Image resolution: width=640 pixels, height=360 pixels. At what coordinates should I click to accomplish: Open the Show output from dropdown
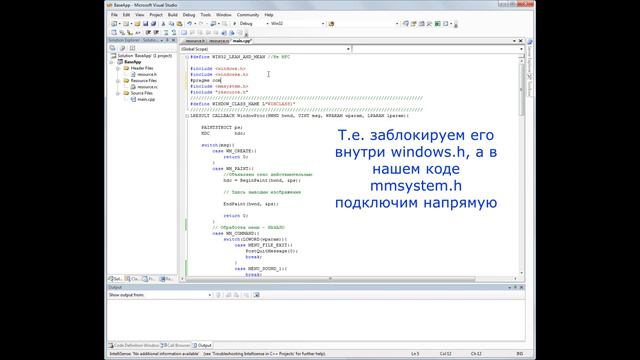pos(210,295)
